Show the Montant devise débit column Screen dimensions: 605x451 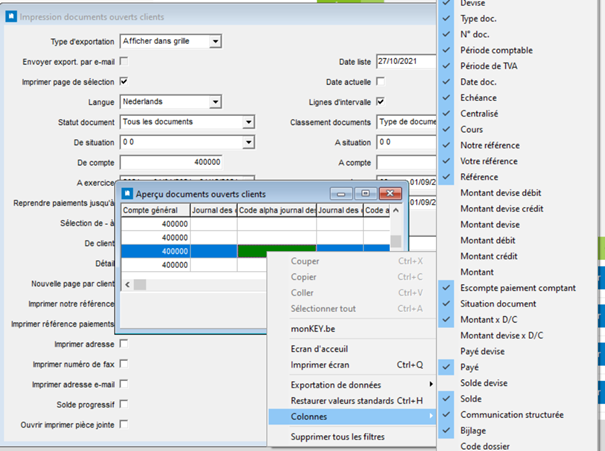(x=517, y=193)
